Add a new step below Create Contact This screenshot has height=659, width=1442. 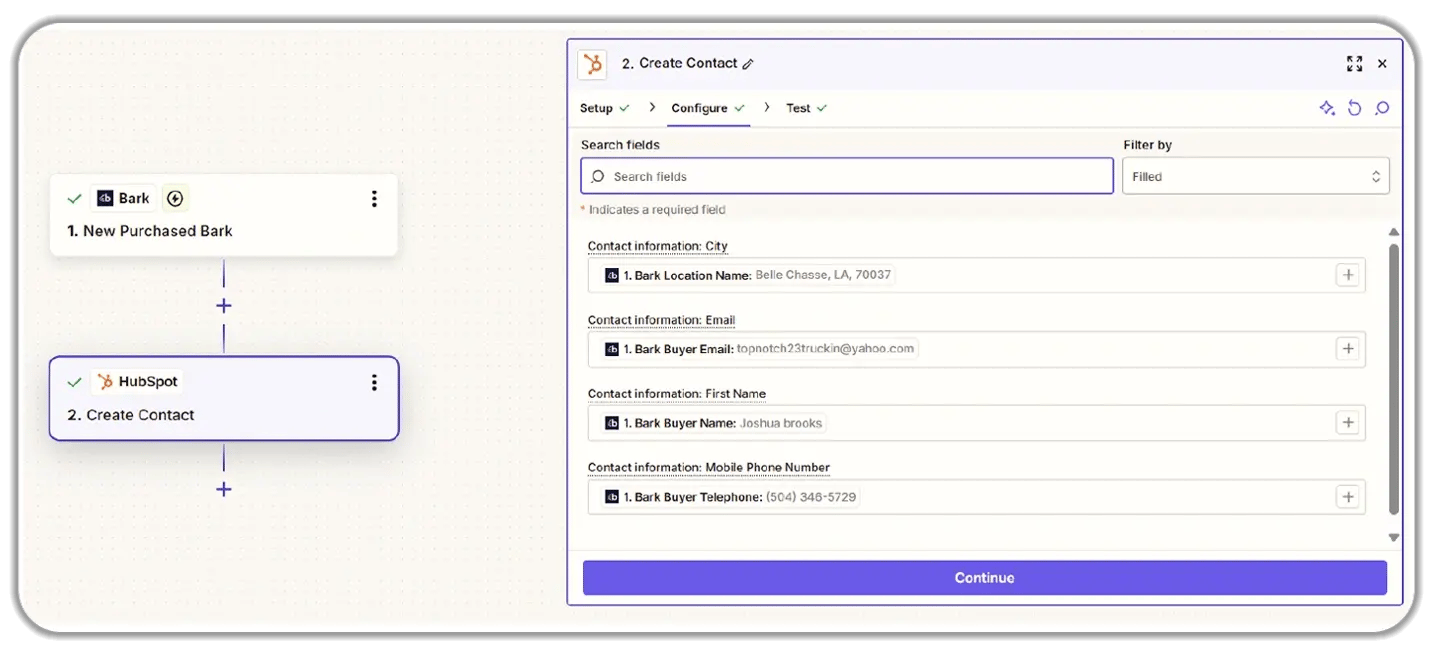223,489
